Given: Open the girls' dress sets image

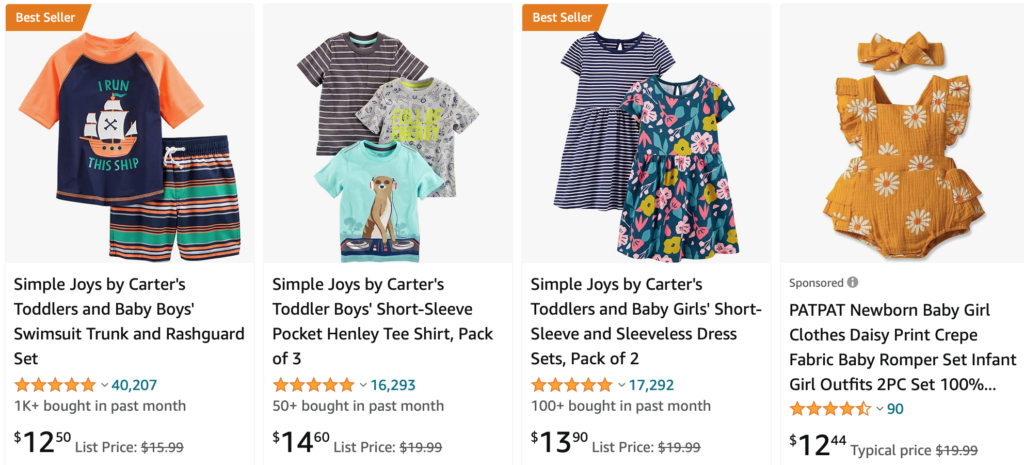Looking at the screenshot, I should pos(646,140).
